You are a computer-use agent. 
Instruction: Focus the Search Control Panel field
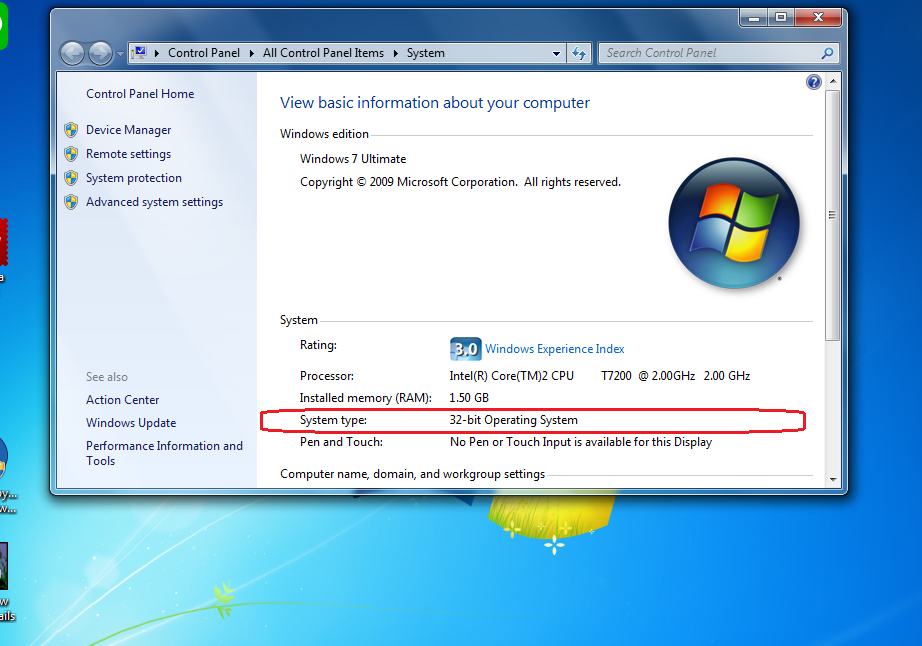coord(709,53)
